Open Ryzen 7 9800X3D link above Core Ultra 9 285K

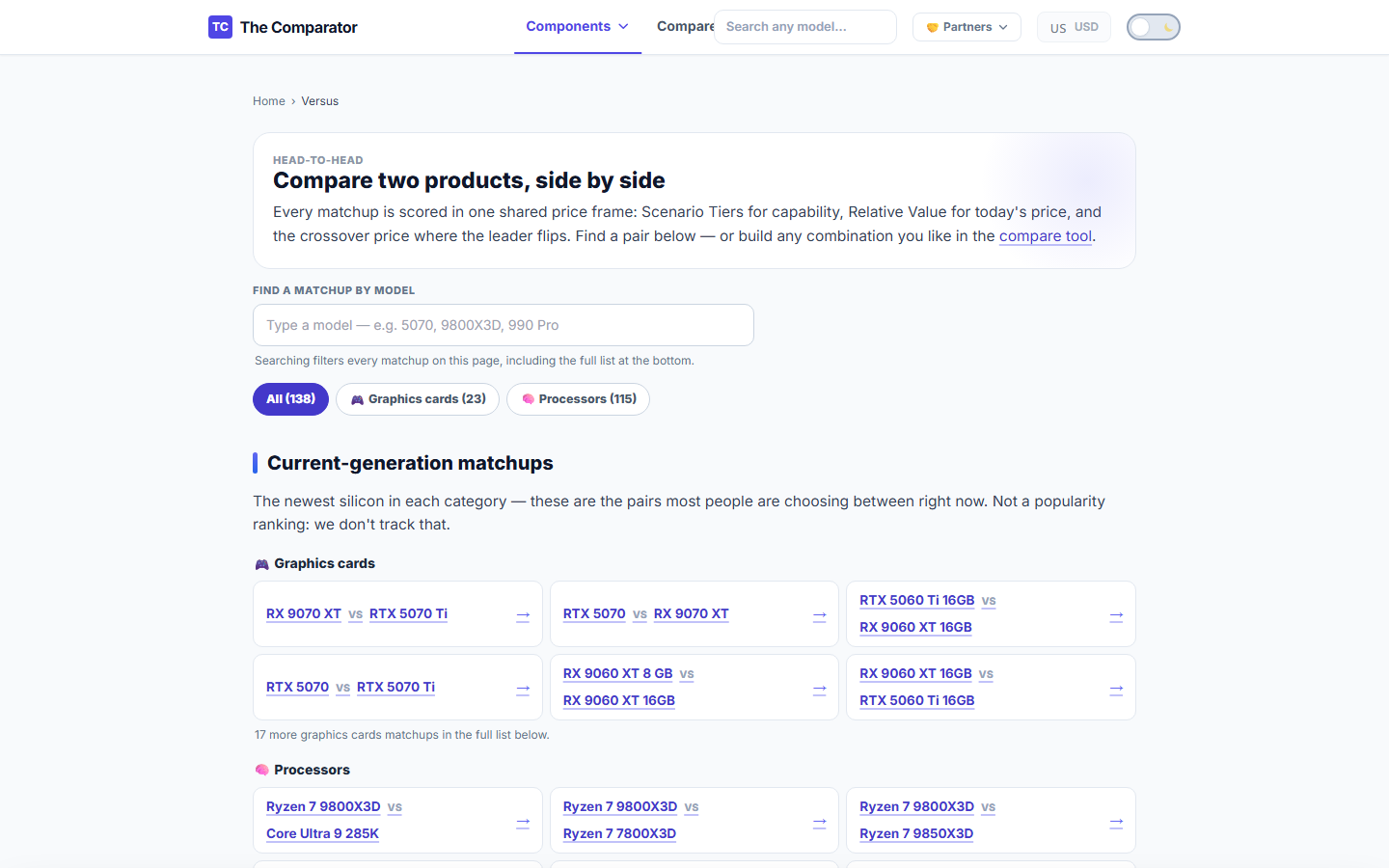(323, 807)
